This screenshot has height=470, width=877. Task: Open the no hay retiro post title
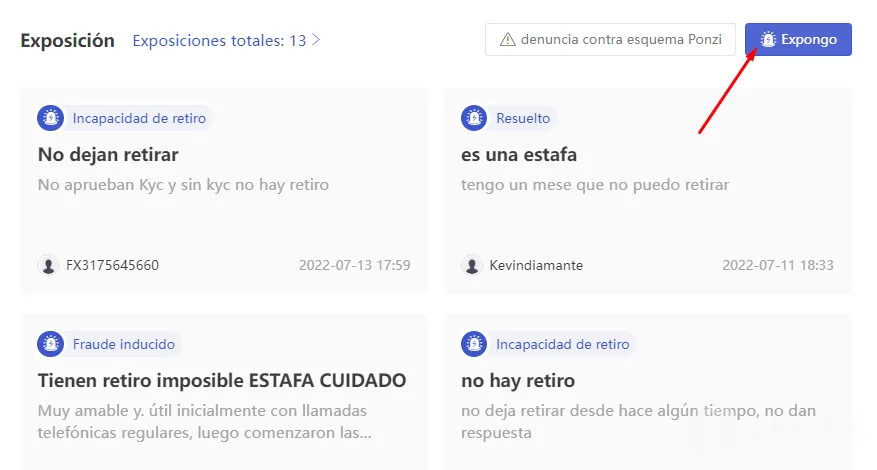pos(518,380)
